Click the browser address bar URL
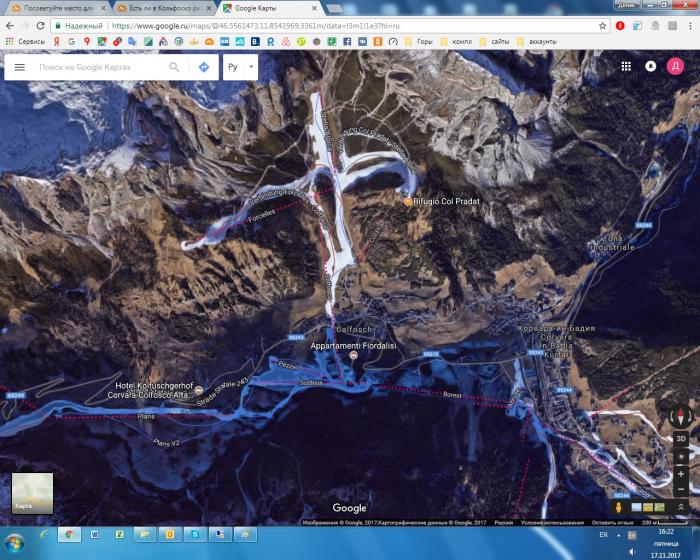The image size is (700, 560). point(256,26)
